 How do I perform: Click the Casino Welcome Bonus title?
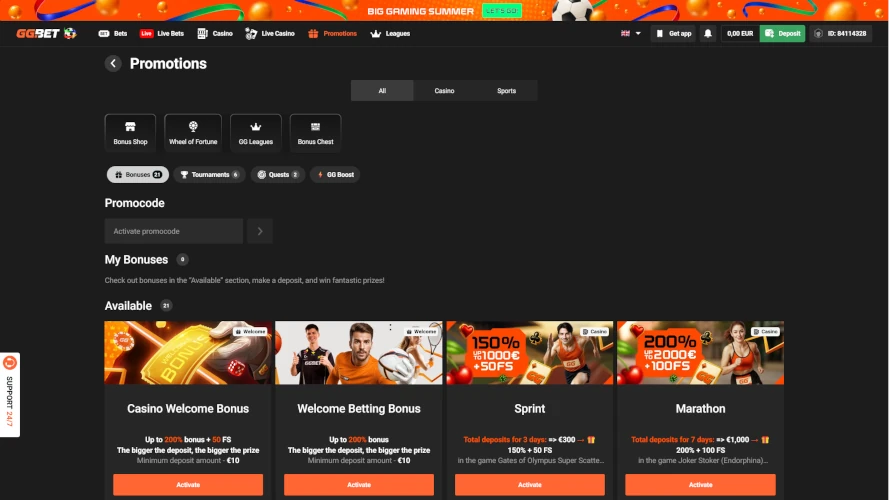(188, 409)
